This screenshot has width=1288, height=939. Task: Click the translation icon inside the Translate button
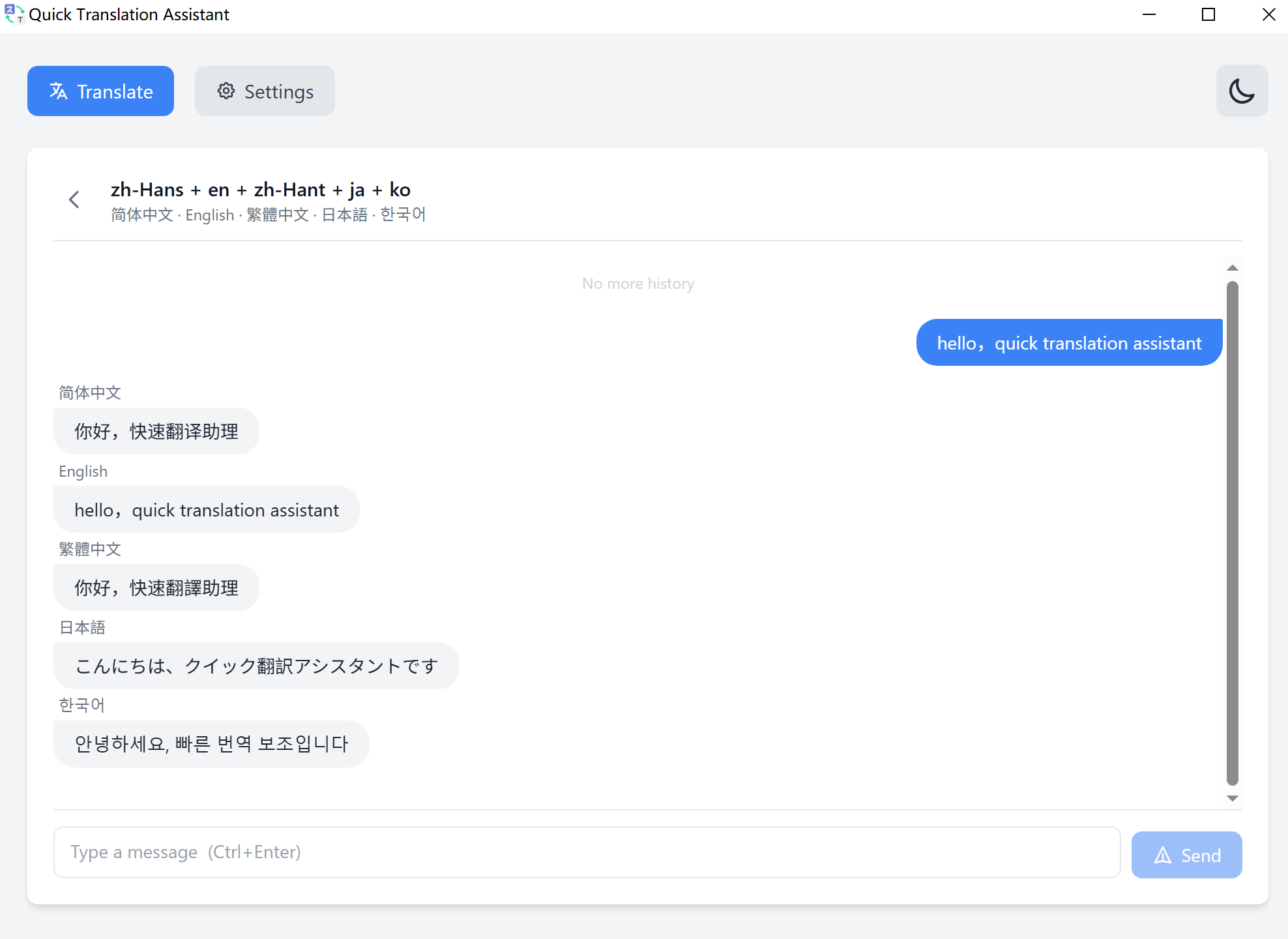click(57, 91)
